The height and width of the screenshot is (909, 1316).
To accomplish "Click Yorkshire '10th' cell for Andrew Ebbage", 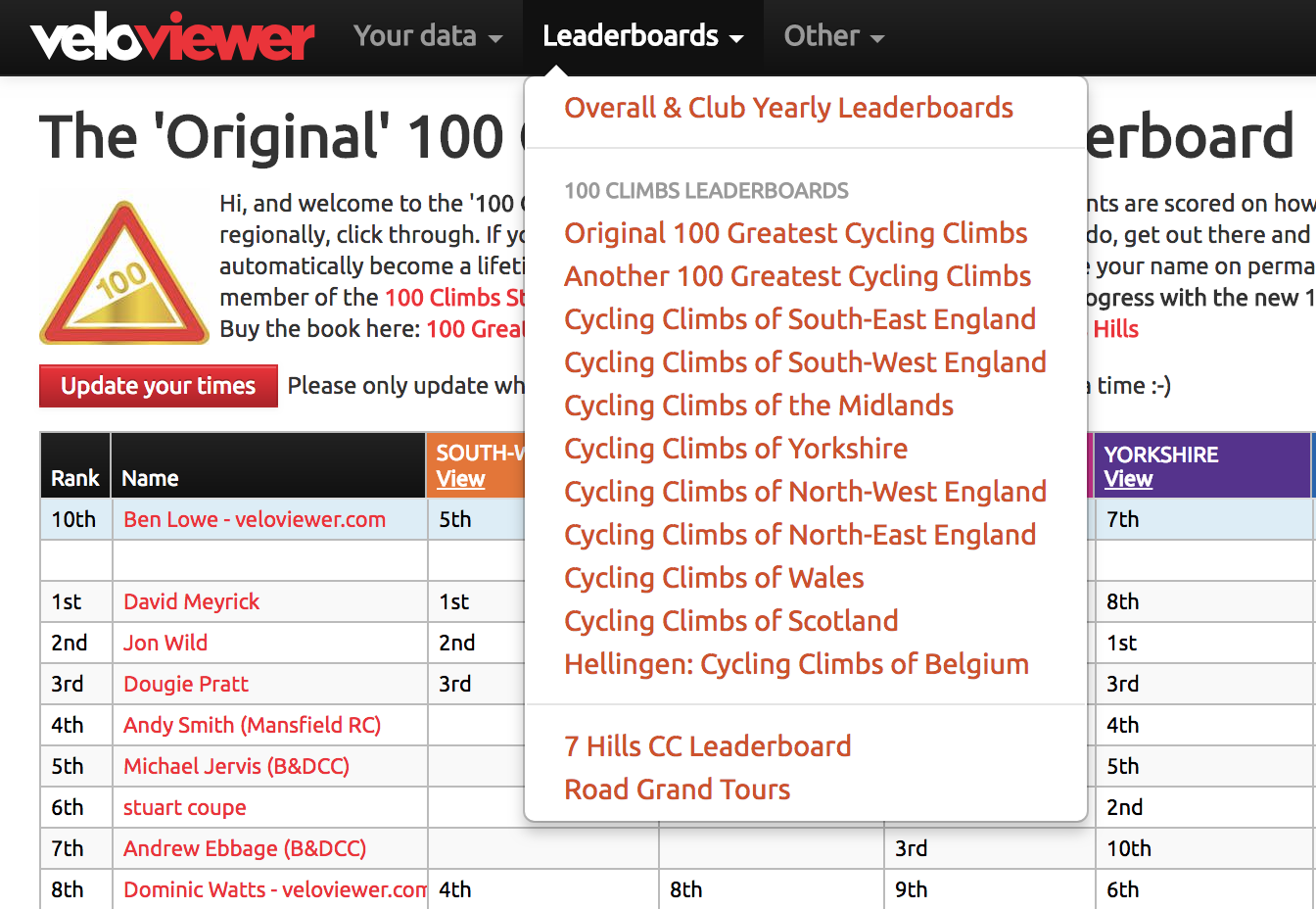I will 1204,848.
